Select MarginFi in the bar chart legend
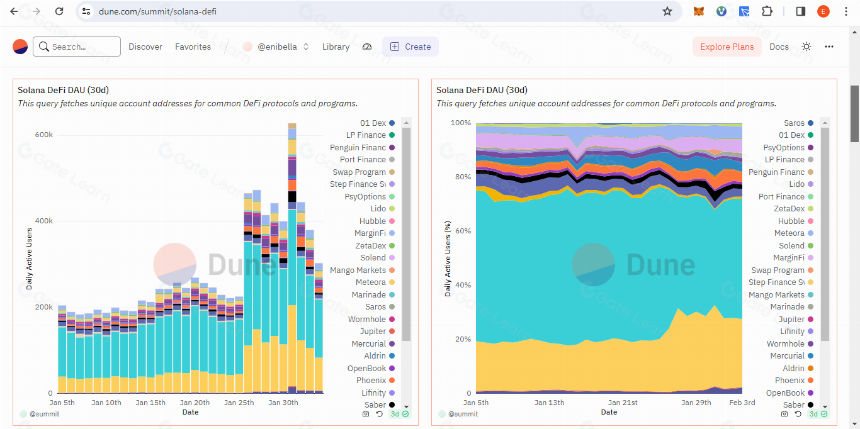Viewport: 860px width, 429px height. (375, 233)
